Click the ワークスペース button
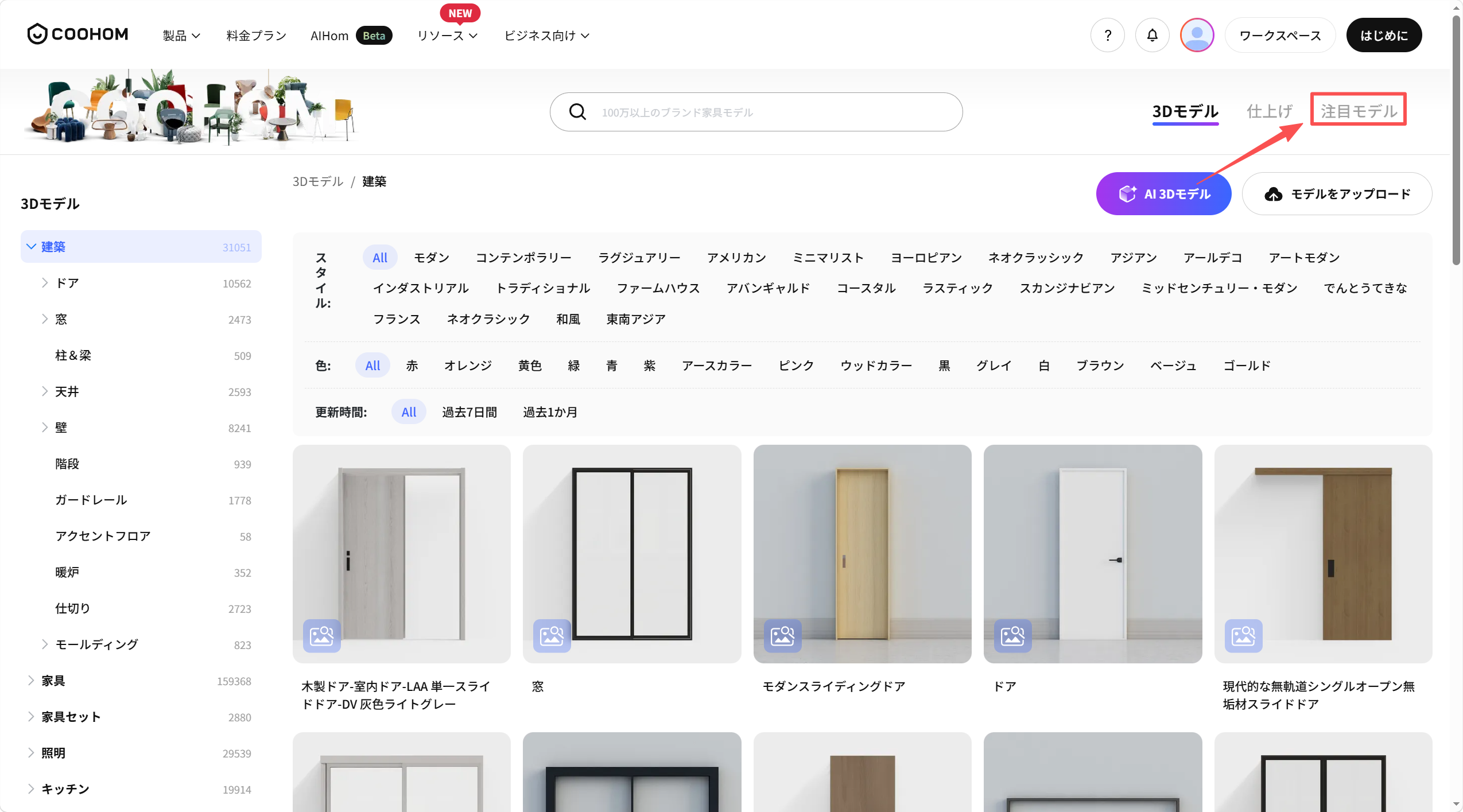Image resolution: width=1463 pixels, height=812 pixels. pos(1280,36)
